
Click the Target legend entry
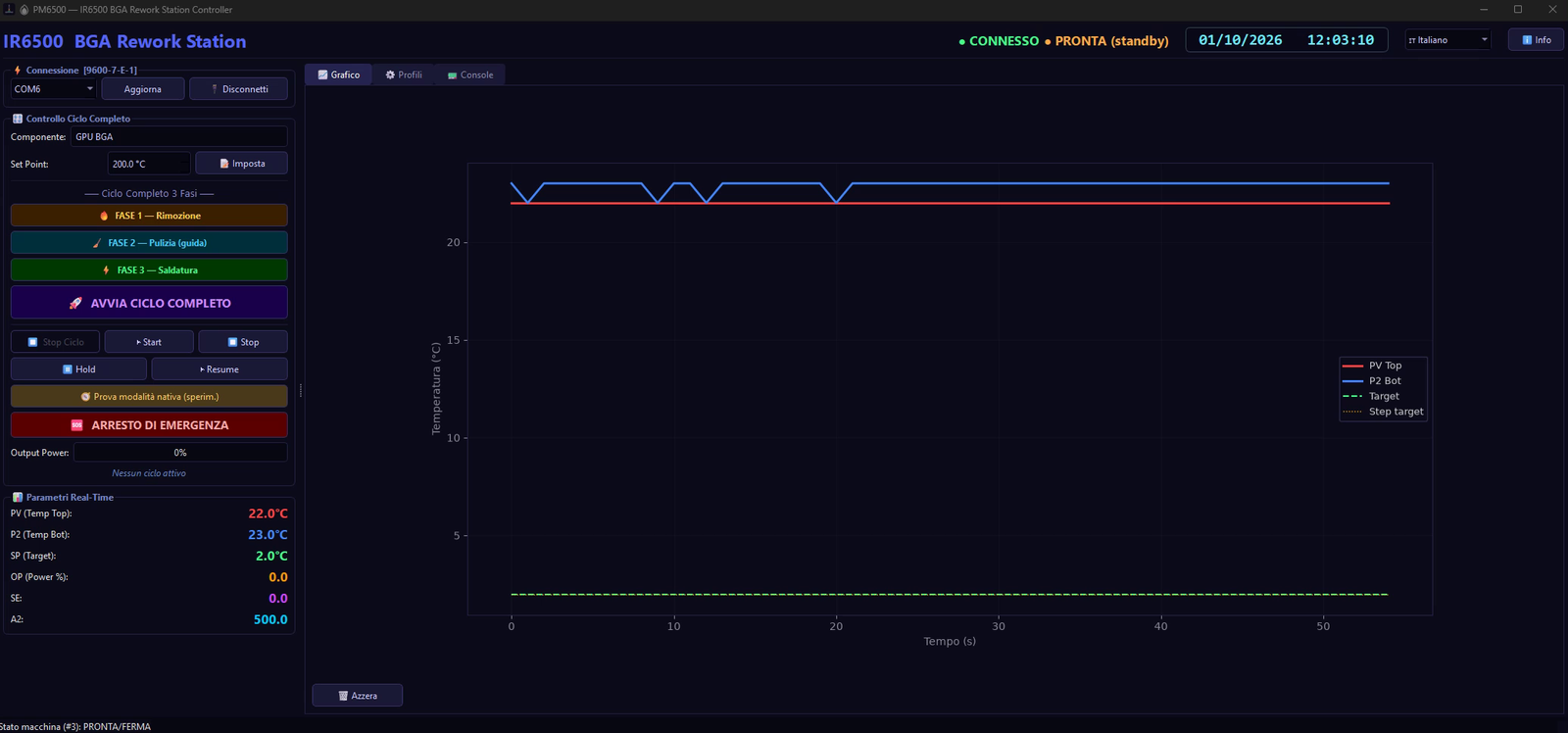tap(1371, 397)
